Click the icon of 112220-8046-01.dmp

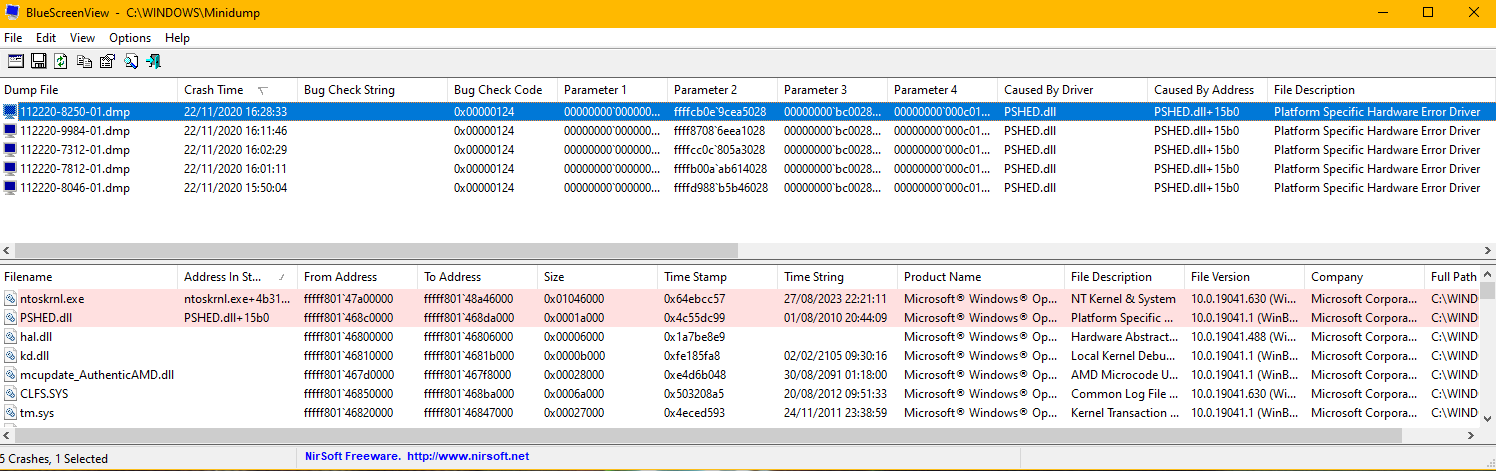tap(11, 188)
